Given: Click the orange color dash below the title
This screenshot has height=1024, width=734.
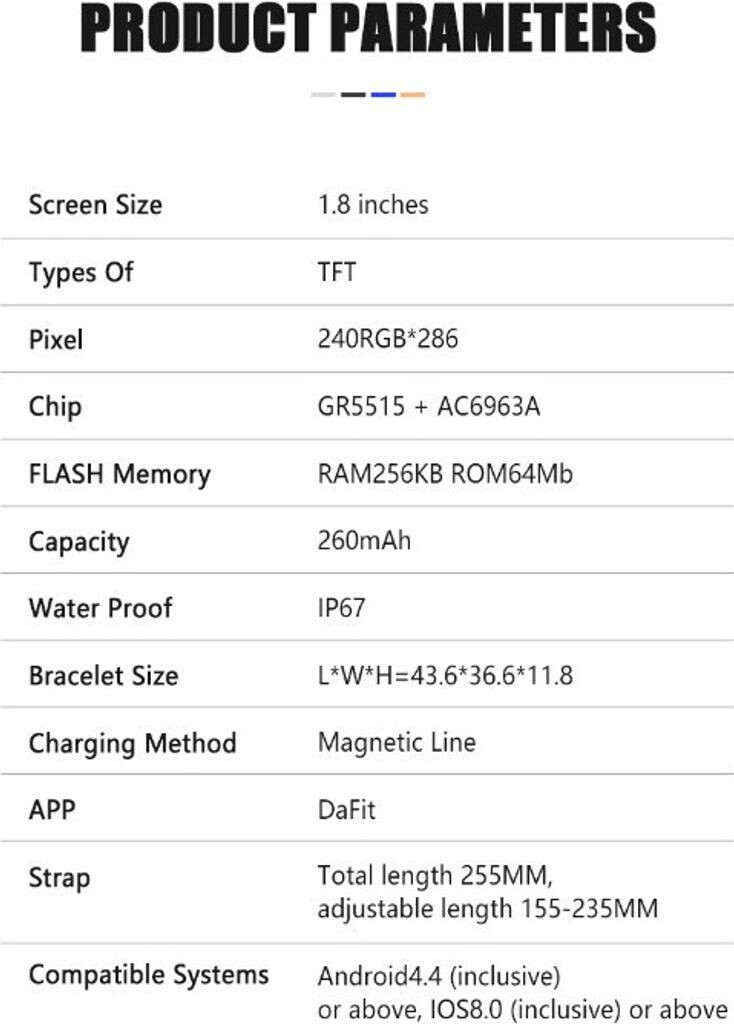Looking at the screenshot, I should pos(413,95).
